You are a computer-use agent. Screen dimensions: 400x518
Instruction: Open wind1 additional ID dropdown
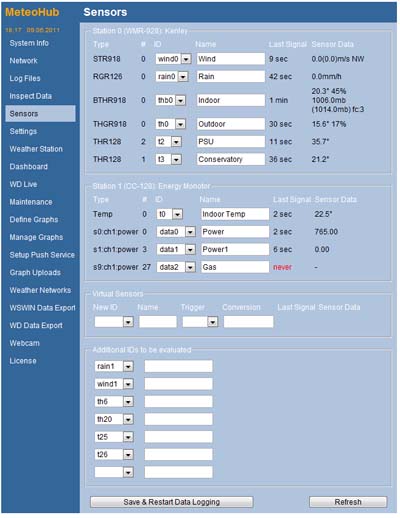tap(114, 384)
